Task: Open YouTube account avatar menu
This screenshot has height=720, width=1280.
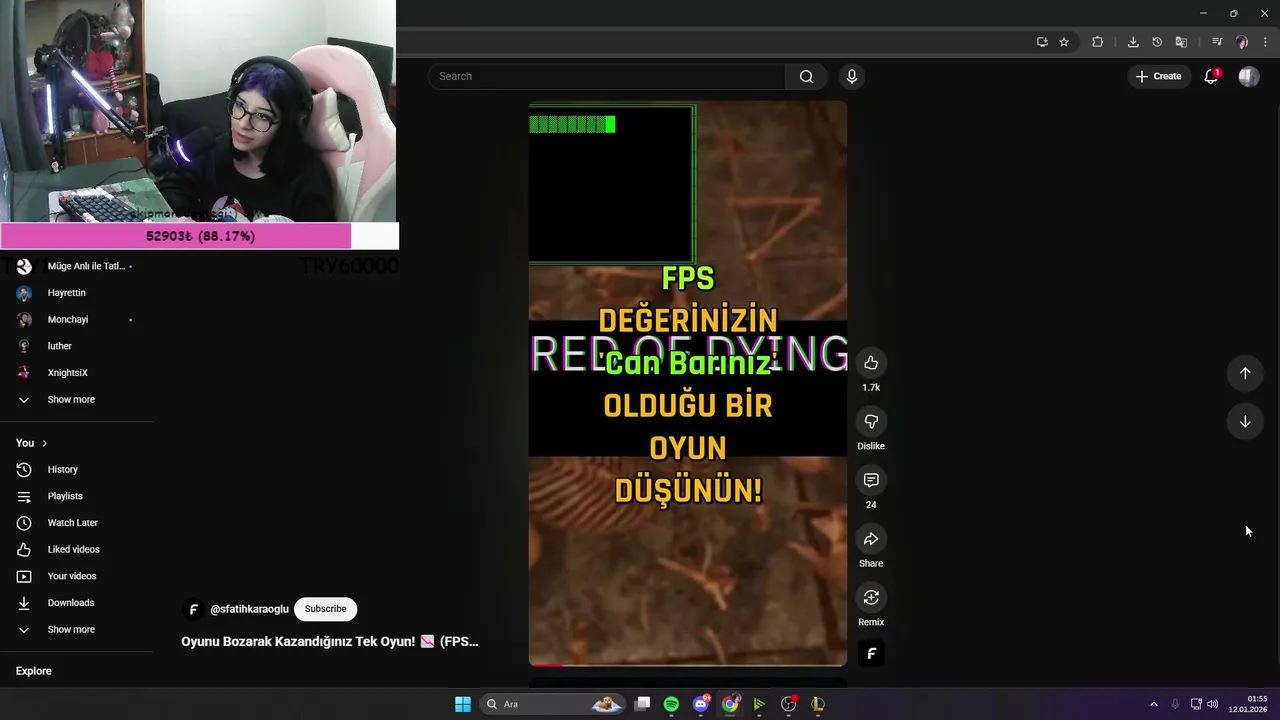Action: pyautogui.click(x=1249, y=77)
